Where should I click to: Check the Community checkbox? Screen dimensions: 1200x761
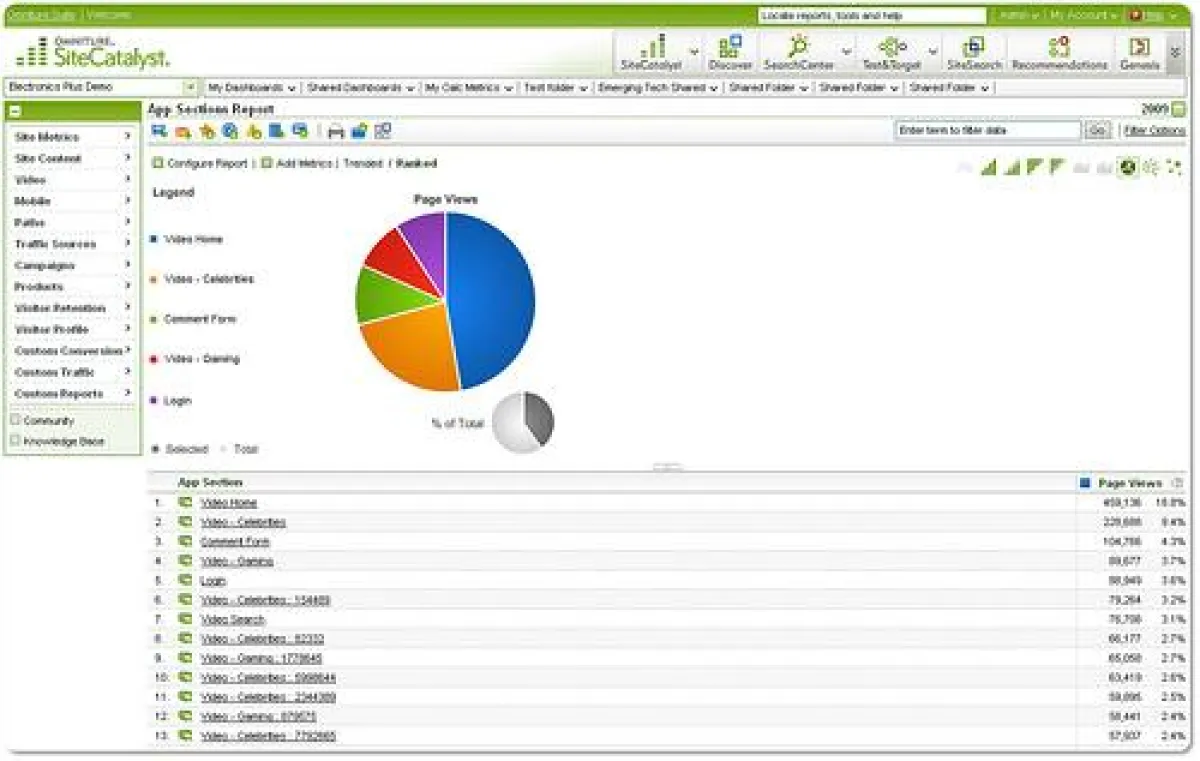[15, 421]
